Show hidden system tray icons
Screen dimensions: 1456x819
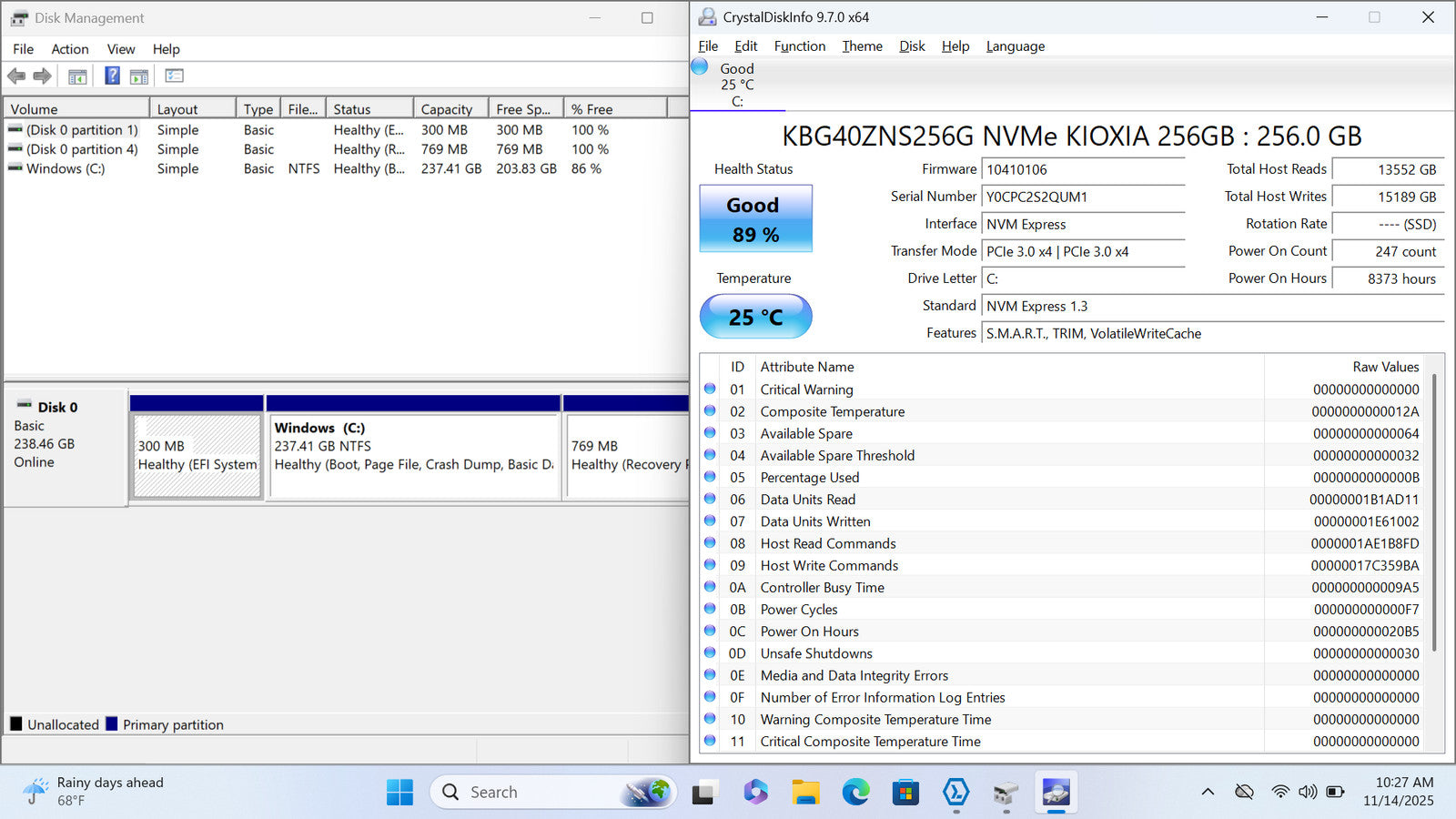coord(1208,792)
